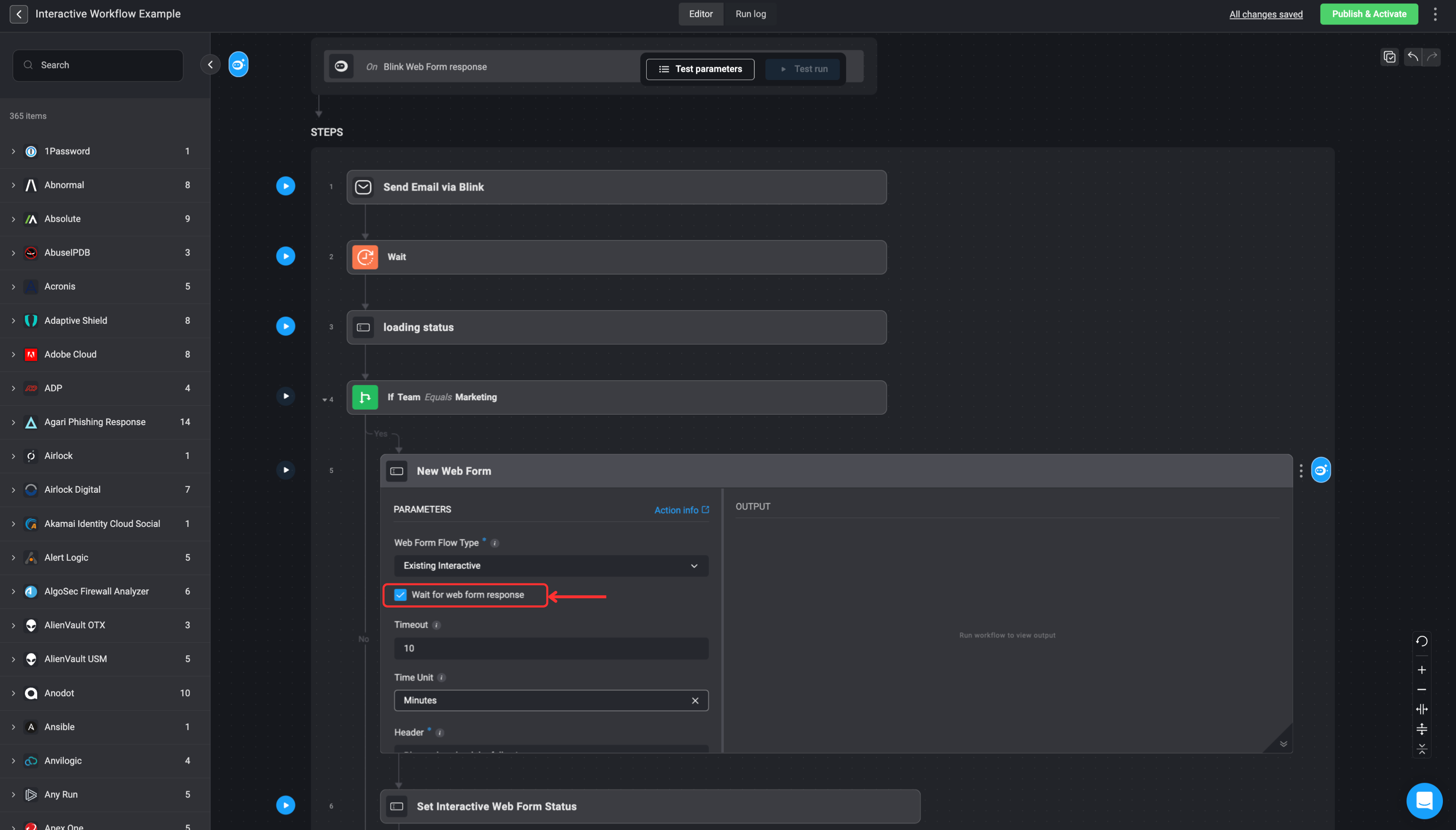Expand the AlienVault OTX integration
This screenshot has width=1456, height=830.
tap(13, 625)
